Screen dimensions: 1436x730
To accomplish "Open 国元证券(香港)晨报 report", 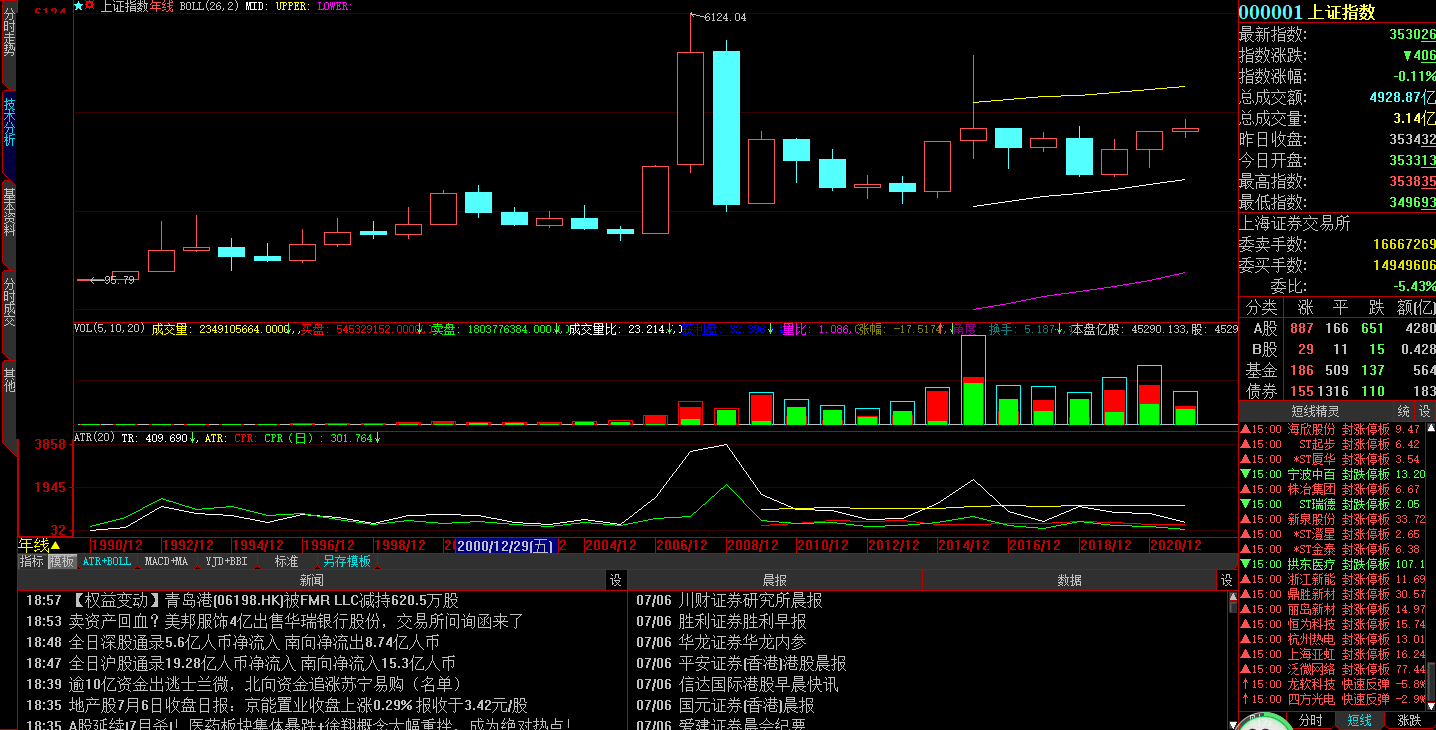I will [725, 706].
